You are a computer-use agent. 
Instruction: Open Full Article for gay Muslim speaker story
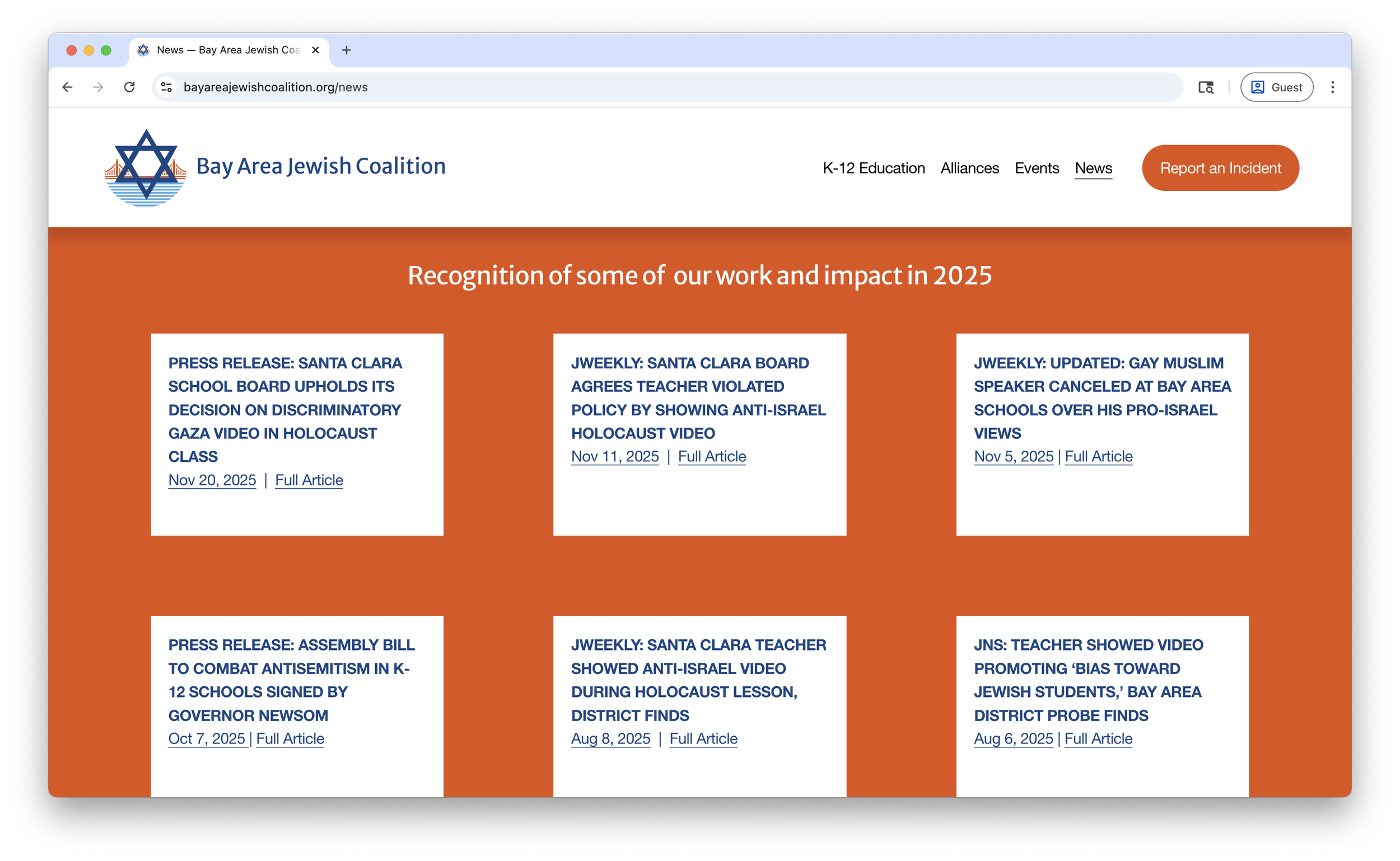tap(1098, 457)
